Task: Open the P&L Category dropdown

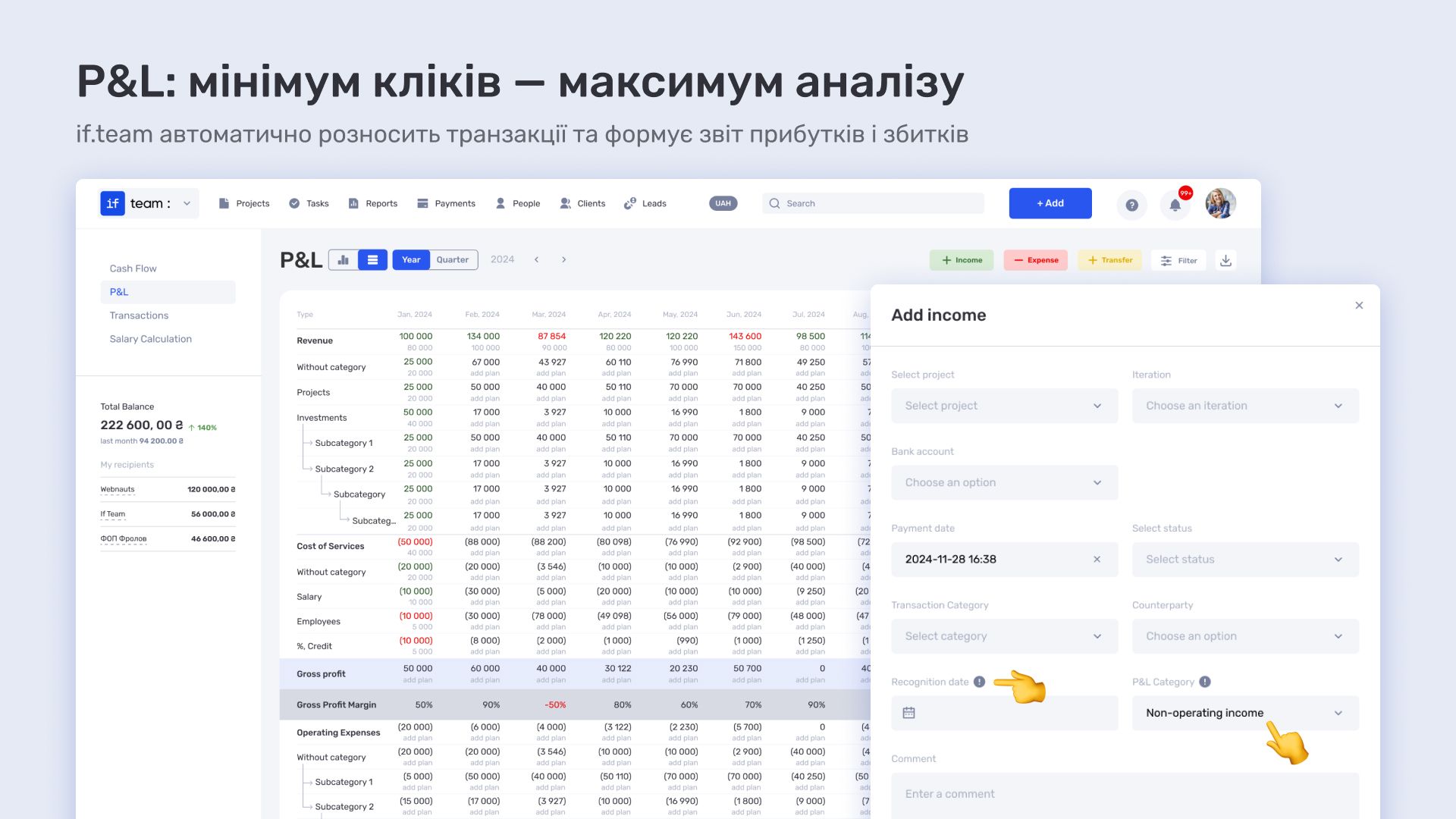Action: tap(1245, 713)
